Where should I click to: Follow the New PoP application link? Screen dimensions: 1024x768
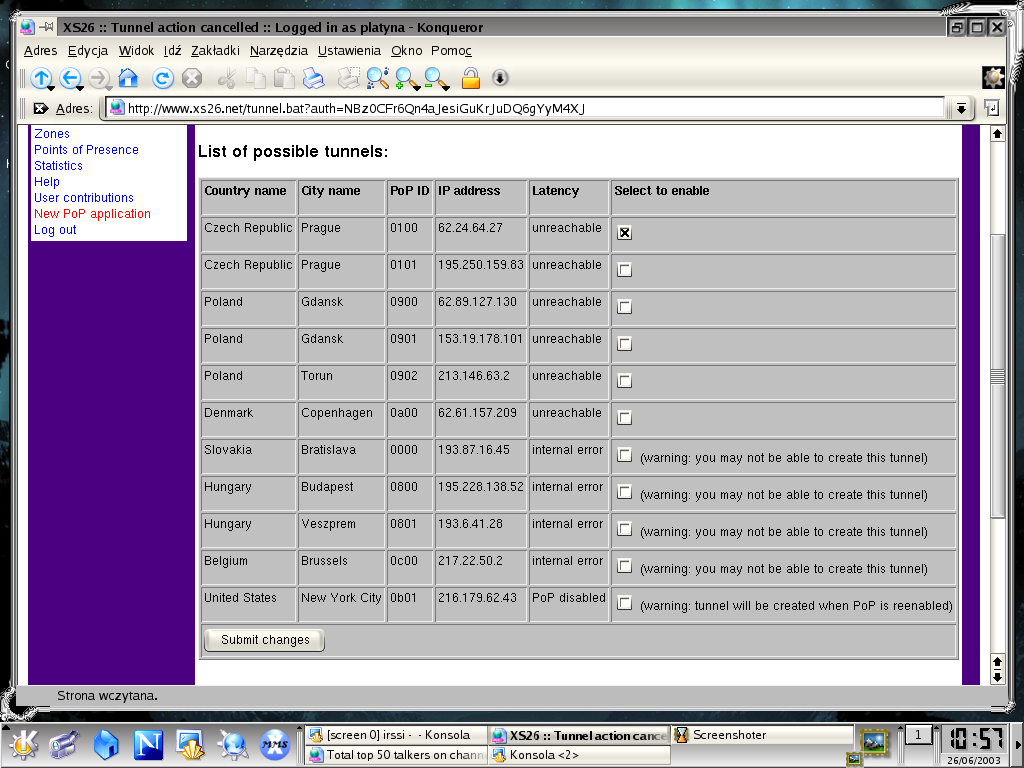pos(92,214)
